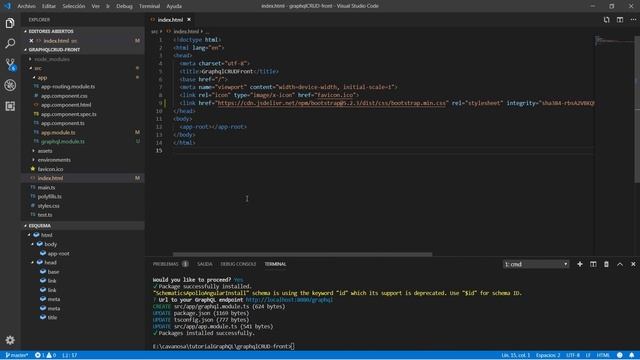Collapse the head node in outline
This screenshot has height=360, width=640.
click(33, 262)
